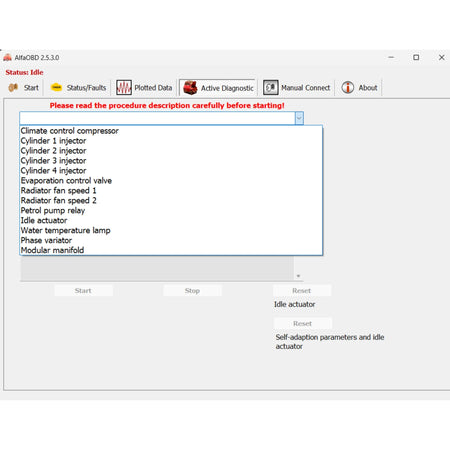This screenshot has width=450, height=450.
Task: Pick Radiator fan speed 2
Action: click(171, 201)
